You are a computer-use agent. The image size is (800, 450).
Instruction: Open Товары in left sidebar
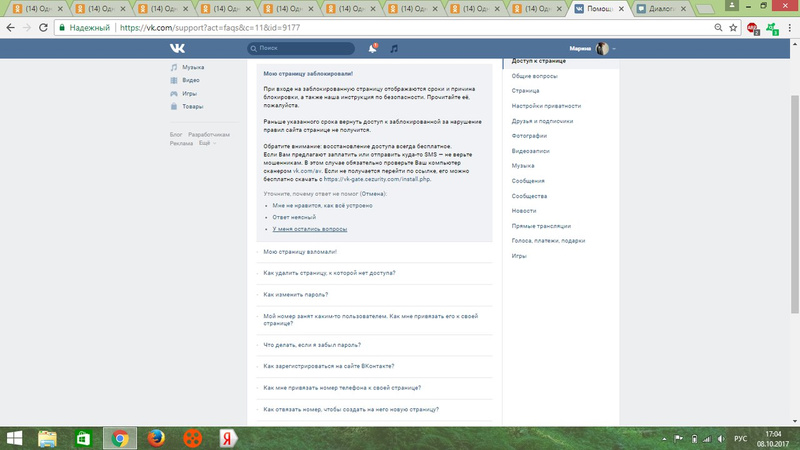[193, 106]
